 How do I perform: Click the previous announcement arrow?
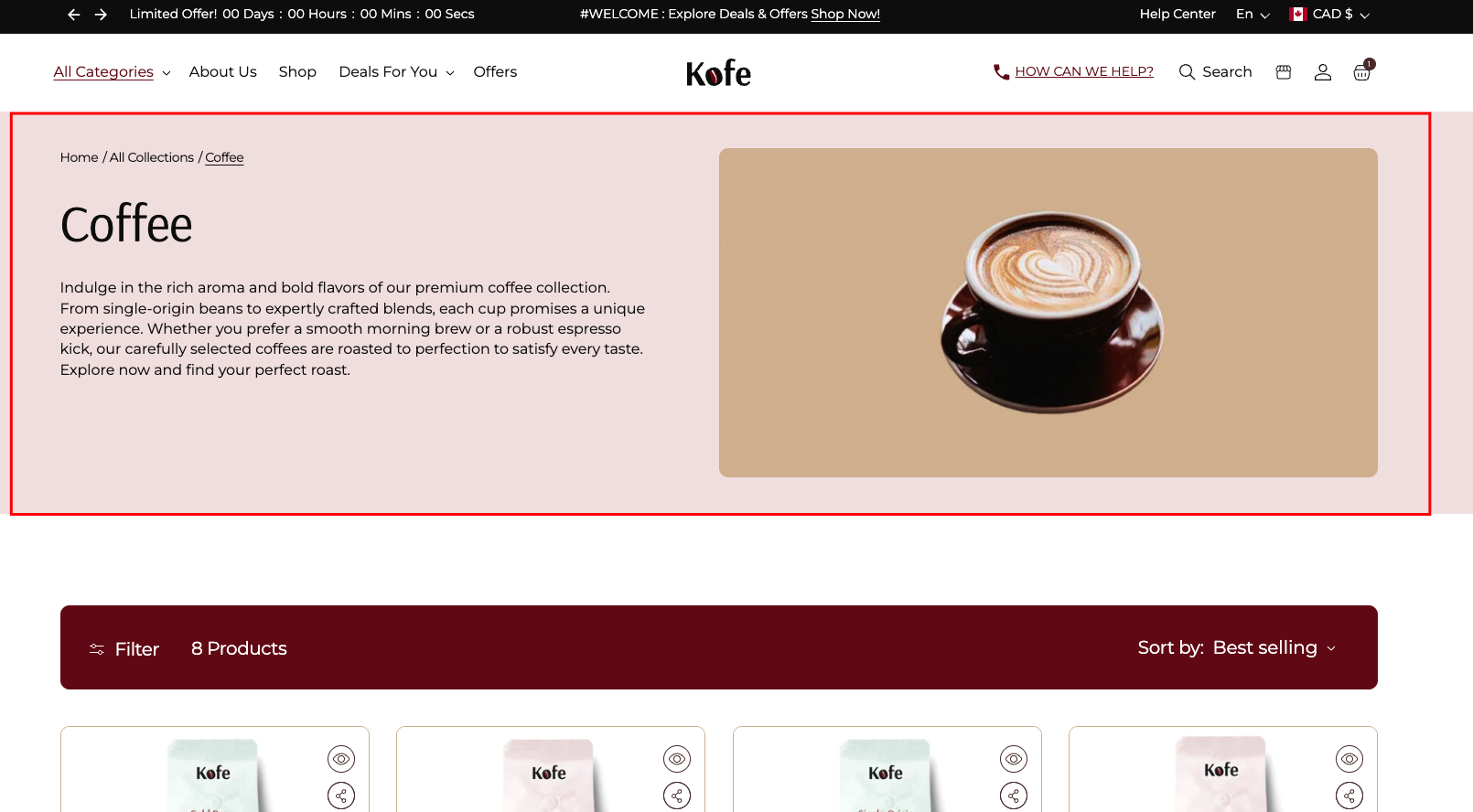pyautogui.click(x=74, y=15)
